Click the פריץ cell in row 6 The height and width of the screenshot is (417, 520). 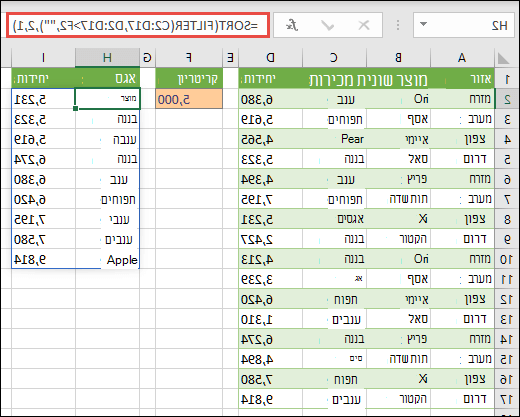[x=398, y=179]
